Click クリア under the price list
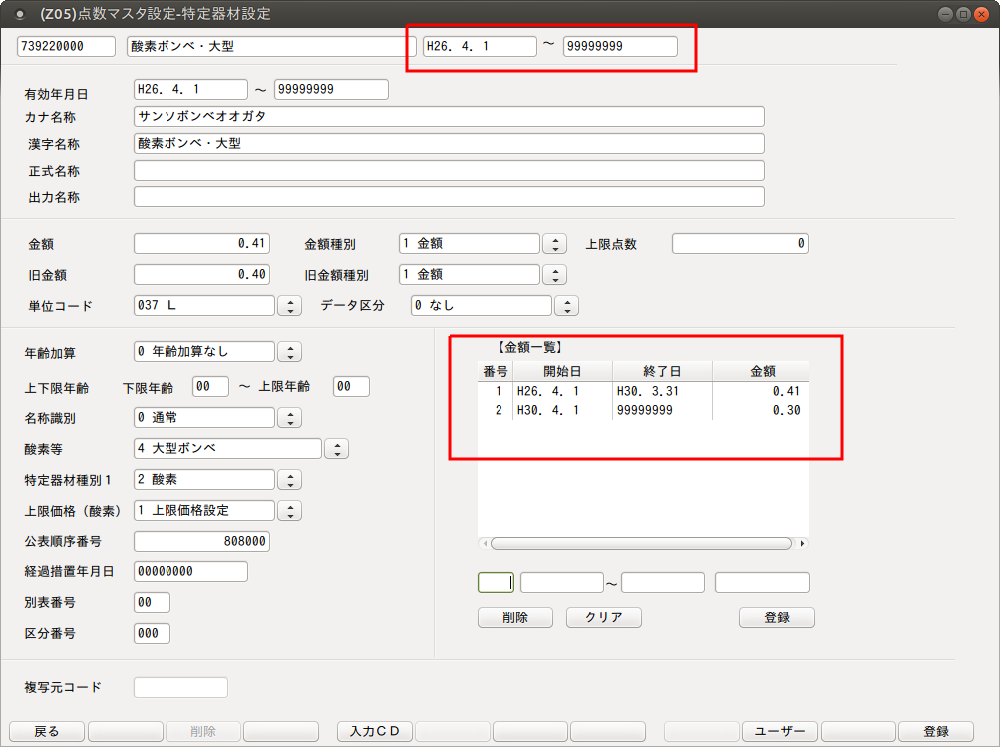The image size is (1000, 747). tap(603, 617)
